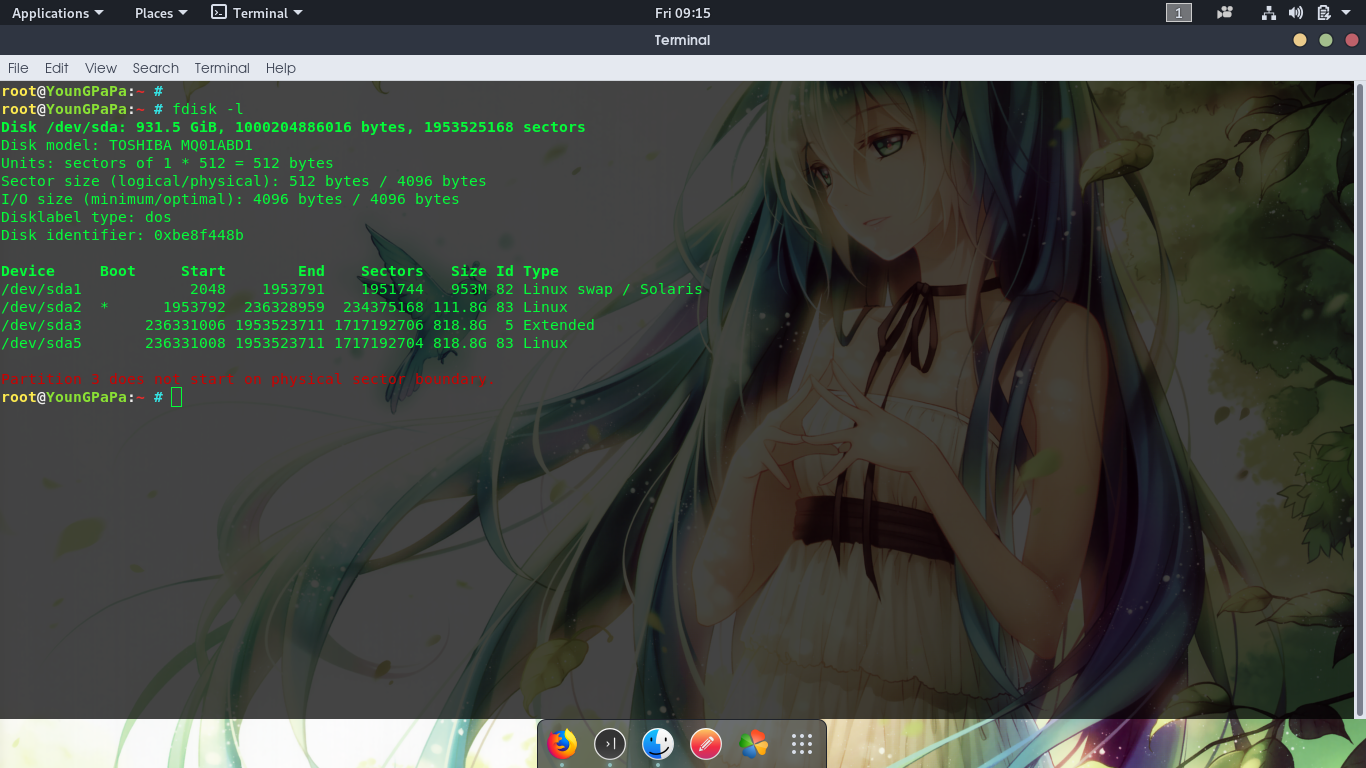This screenshot has width=1366, height=768.
Task: Show all applications grid
Action: coord(802,744)
